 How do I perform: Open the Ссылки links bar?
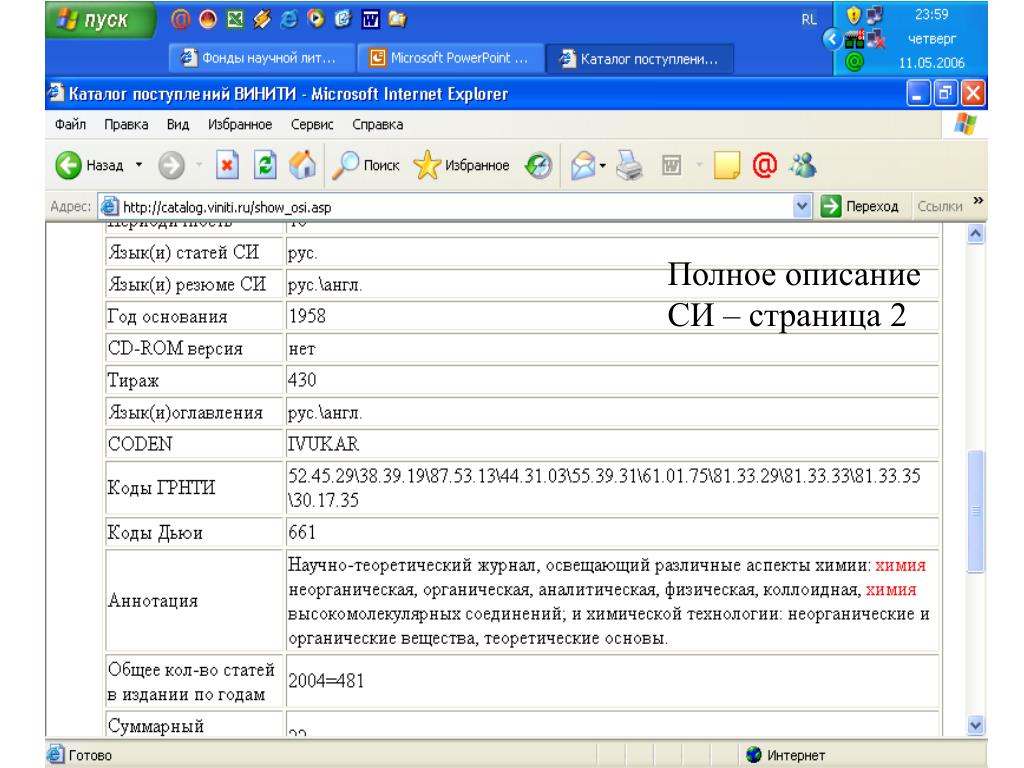pos(939,206)
